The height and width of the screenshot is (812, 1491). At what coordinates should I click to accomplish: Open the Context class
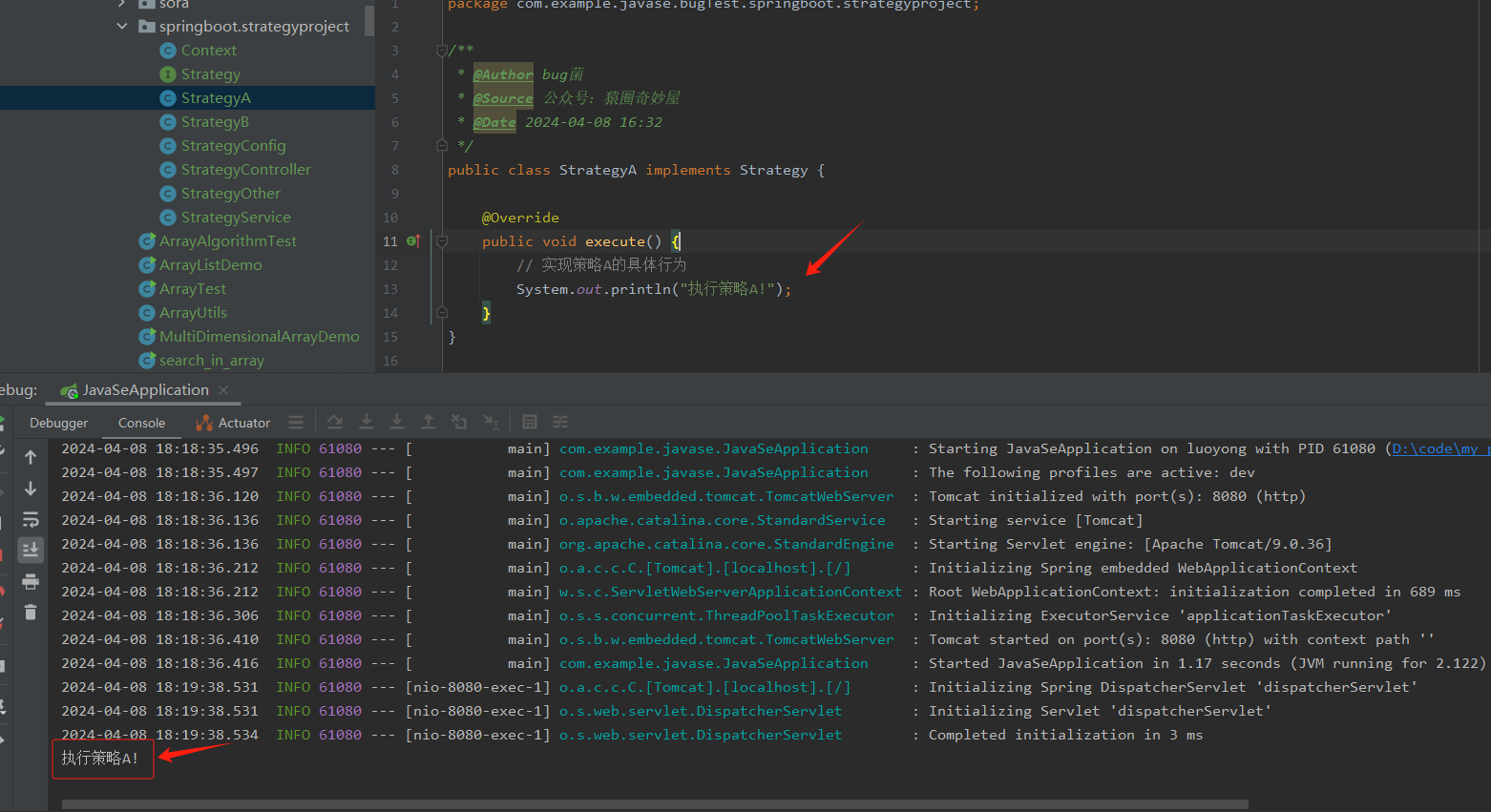208,51
